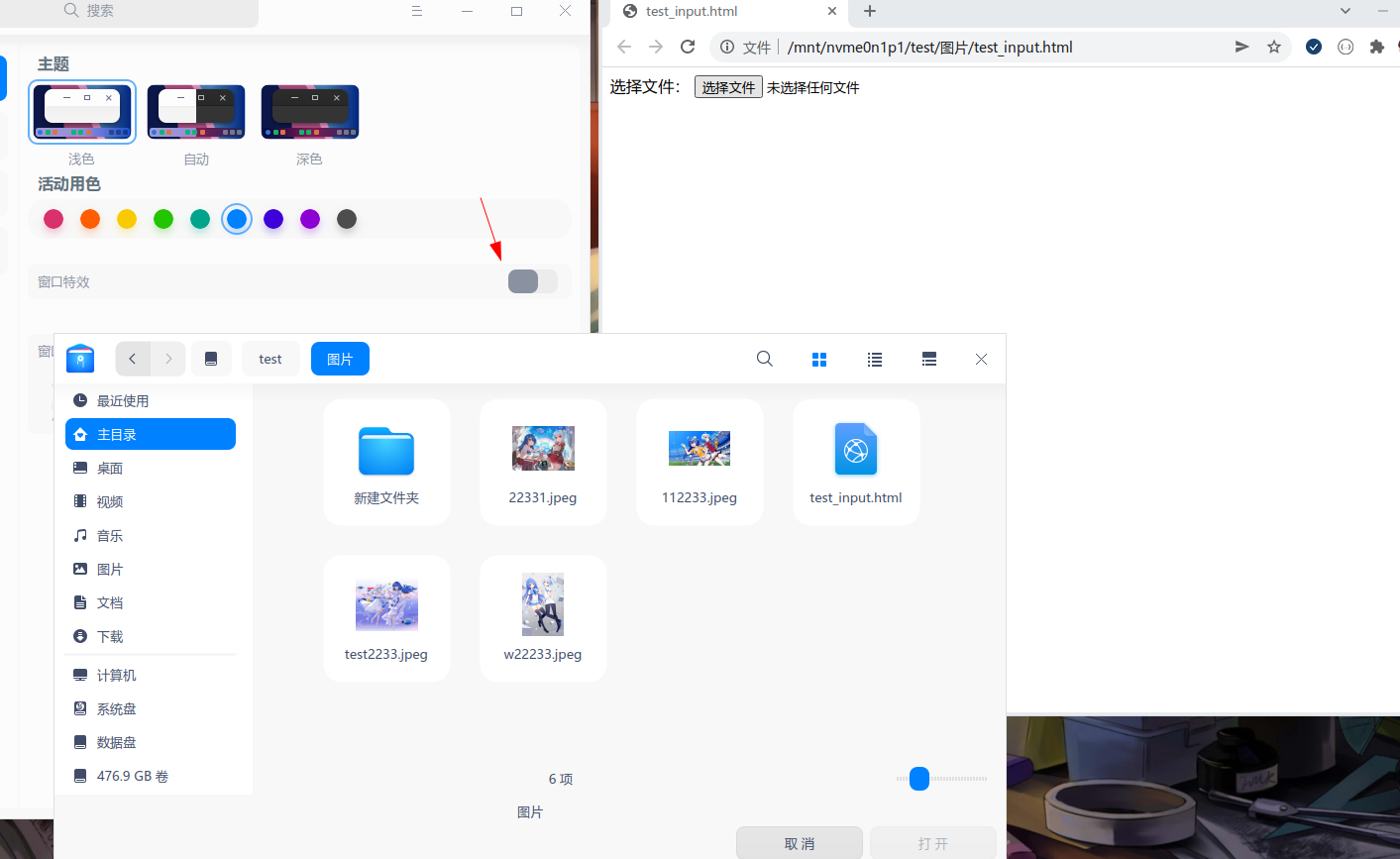The image size is (1400, 859).
Task: Open the settings window main menu icon
Action: 417,11
